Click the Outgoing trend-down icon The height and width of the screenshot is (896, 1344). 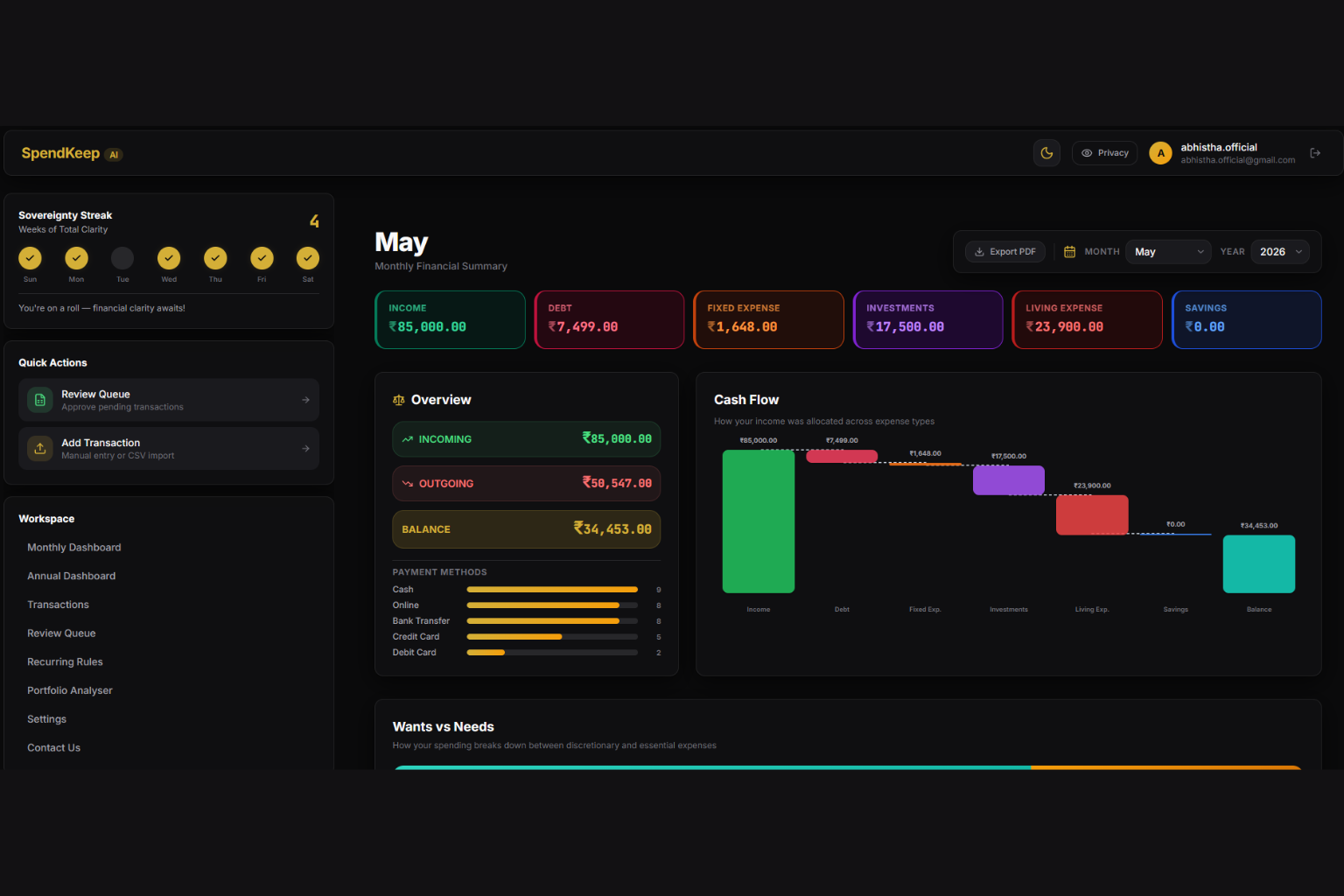pos(408,484)
